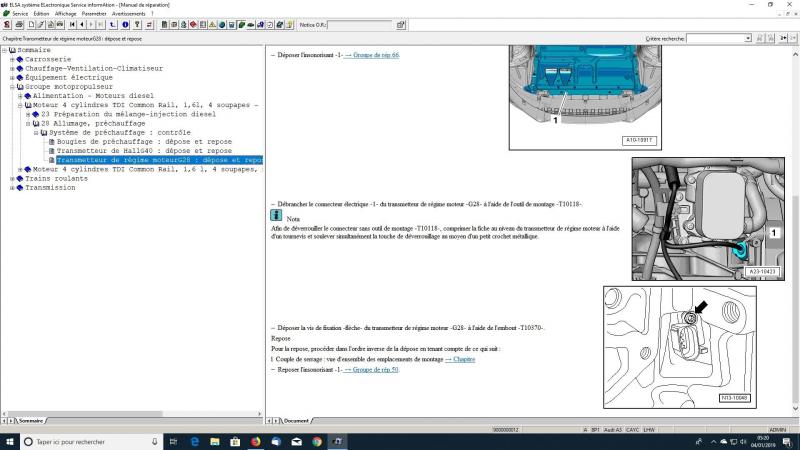Viewport: 800px width, 450px height.
Task: Go to first page navigation arrow
Action: coord(72,24)
